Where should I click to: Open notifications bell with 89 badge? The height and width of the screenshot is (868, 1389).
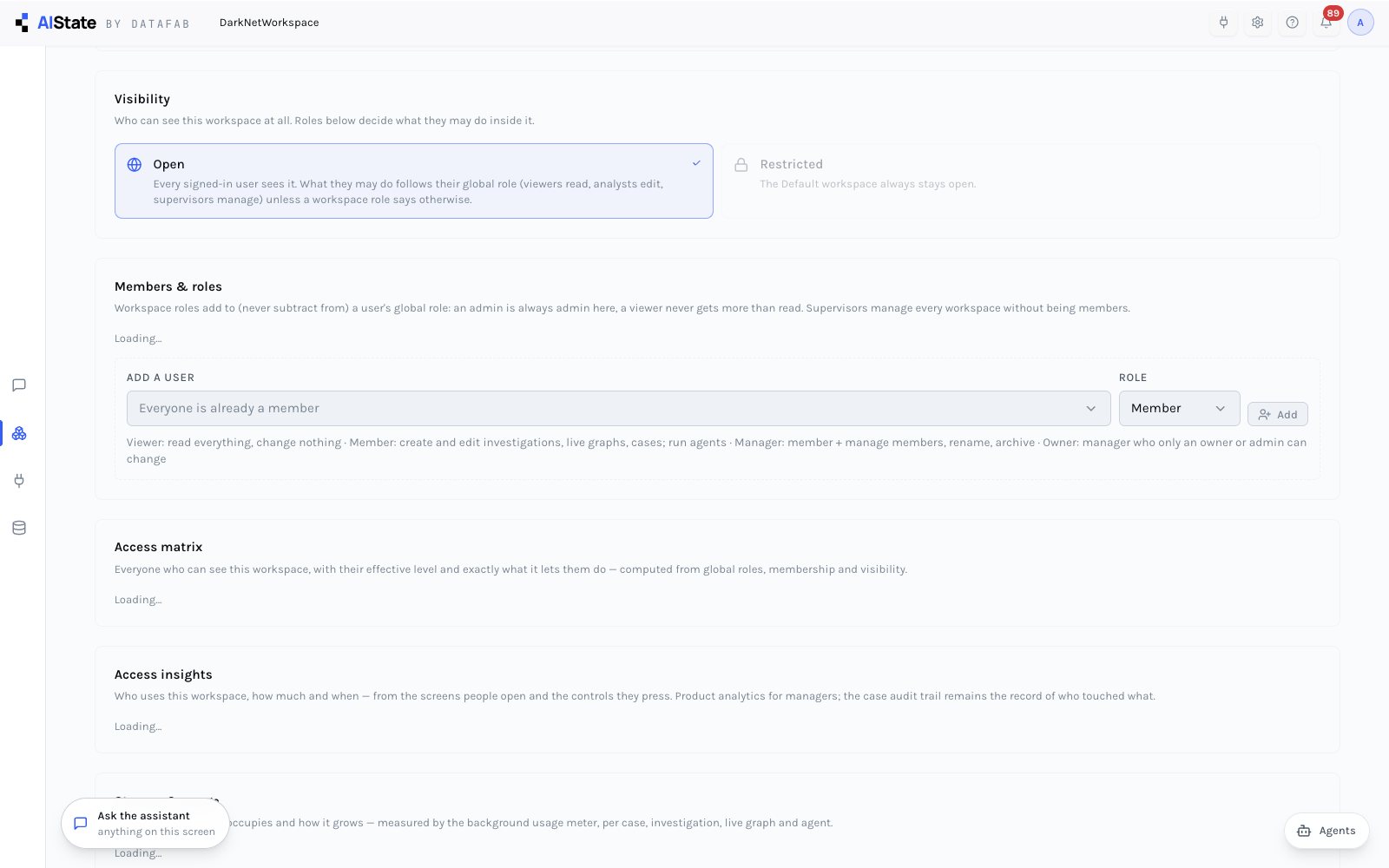coord(1326,23)
